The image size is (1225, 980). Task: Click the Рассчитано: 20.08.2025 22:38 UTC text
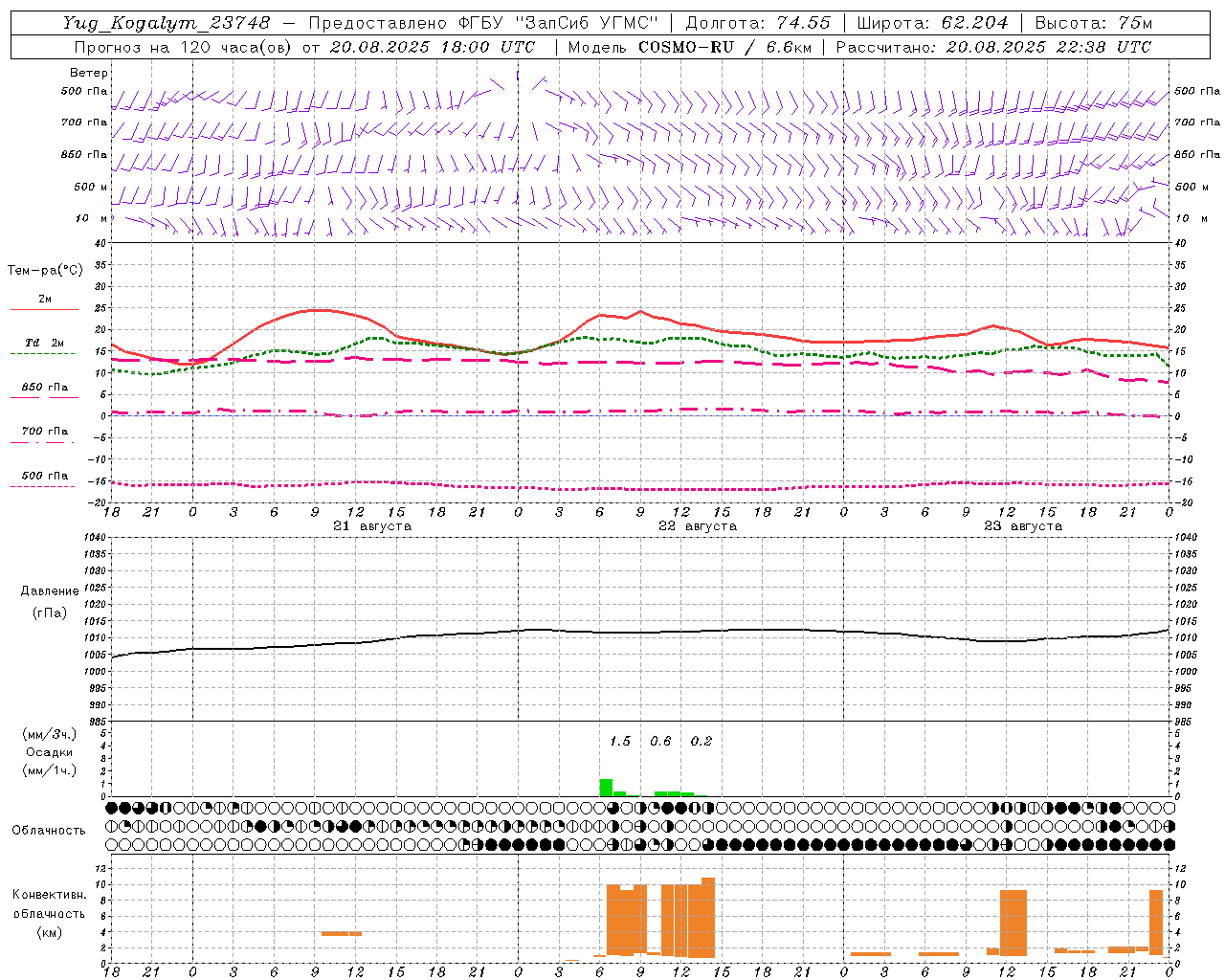point(993,47)
